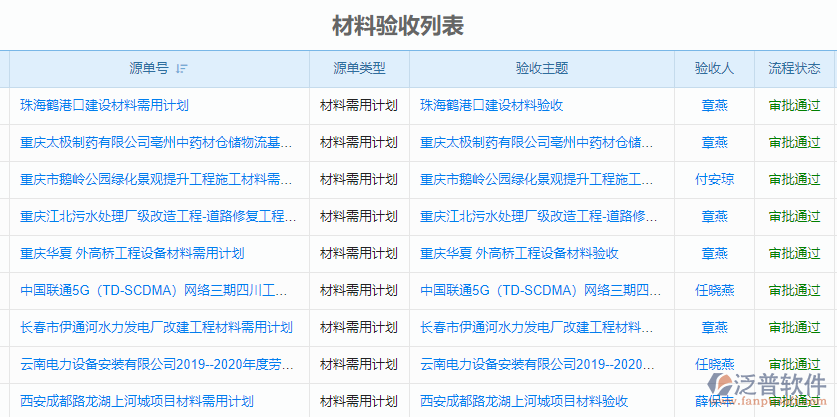Click the 材料验收列表 page title

pos(398,26)
